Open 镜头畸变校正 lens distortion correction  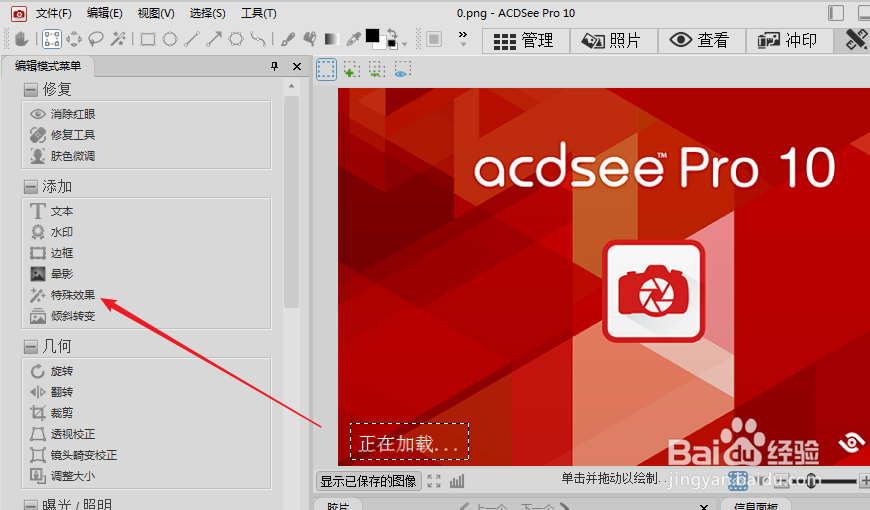coord(74,455)
